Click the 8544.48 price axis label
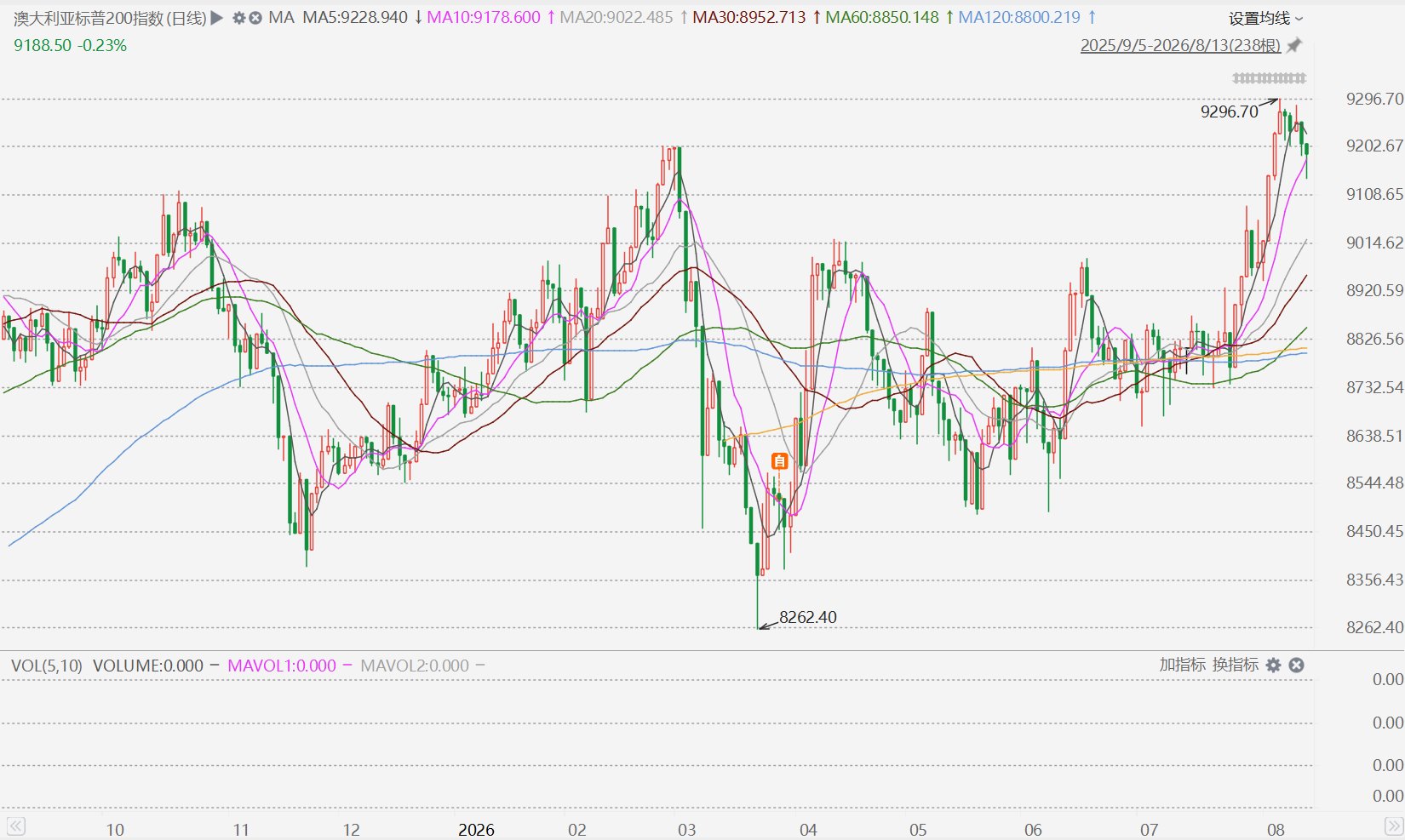The image size is (1405, 840). [x=1374, y=483]
